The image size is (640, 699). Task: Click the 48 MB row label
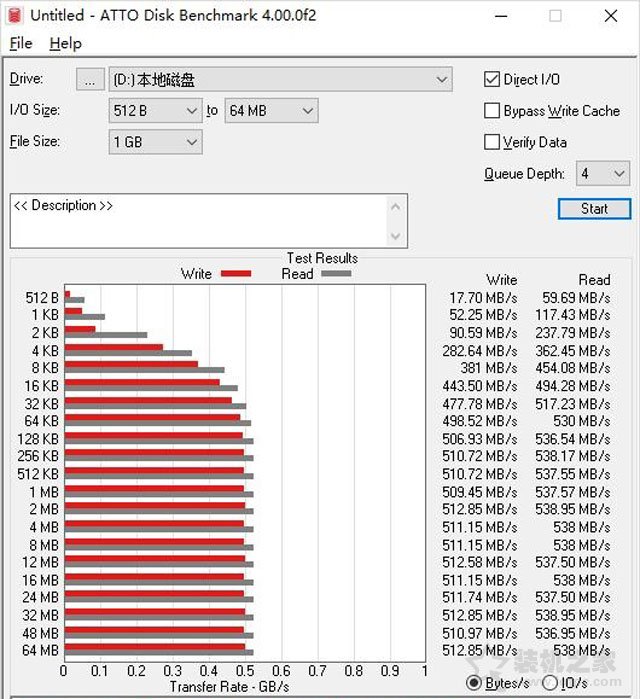[x=41, y=633]
